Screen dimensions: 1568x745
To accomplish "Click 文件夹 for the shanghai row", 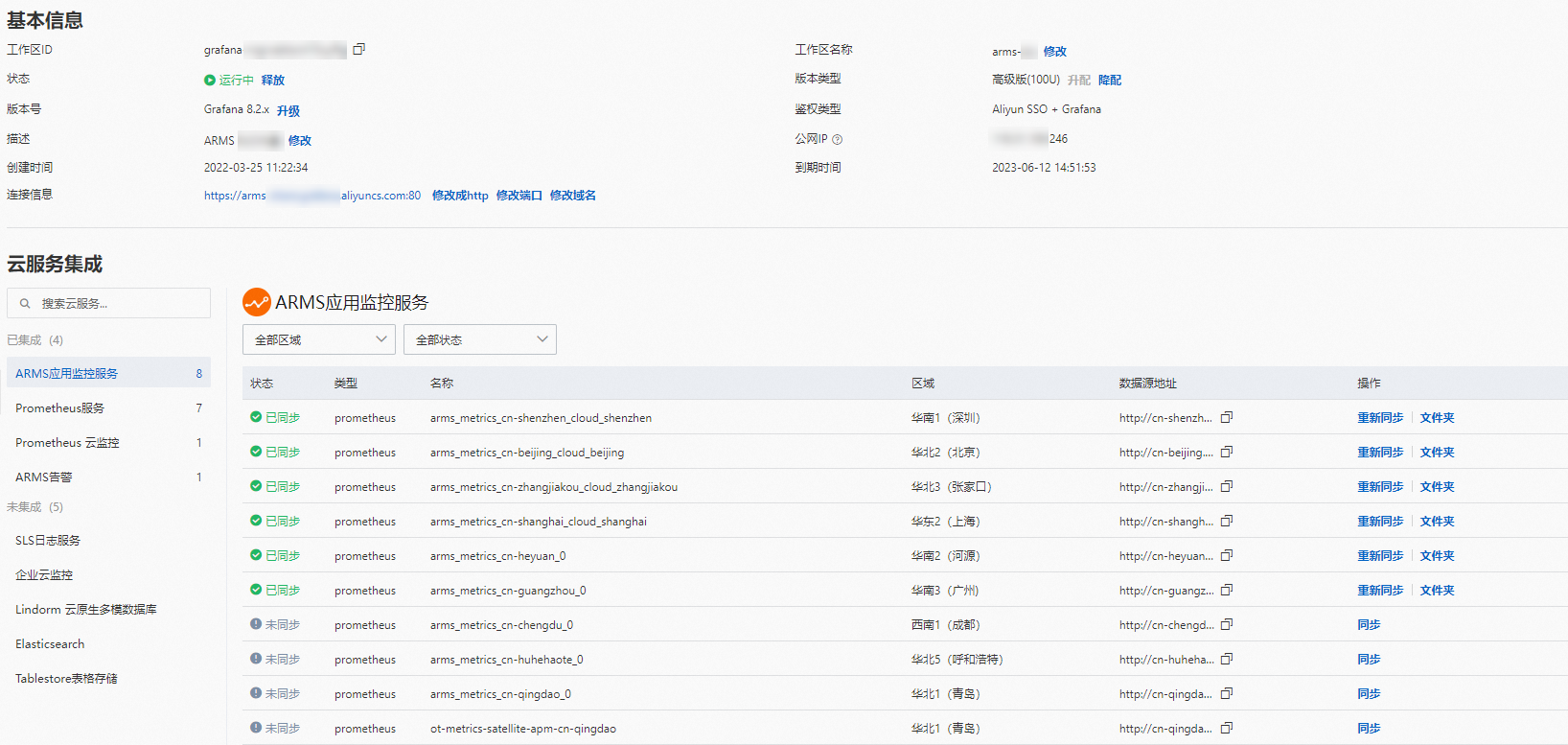I will pos(1438,521).
